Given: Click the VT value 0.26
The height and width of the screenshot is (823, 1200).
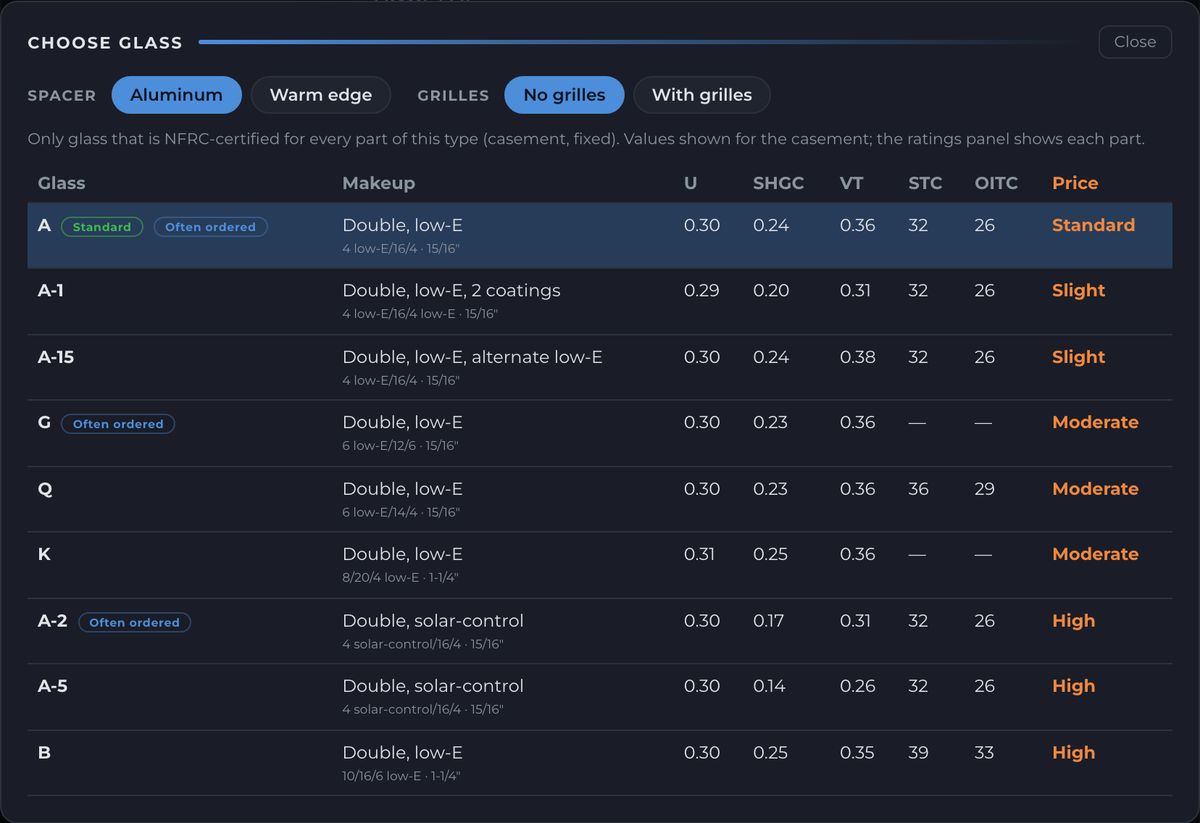Looking at the screenshot, I should (x=858, y=686).
